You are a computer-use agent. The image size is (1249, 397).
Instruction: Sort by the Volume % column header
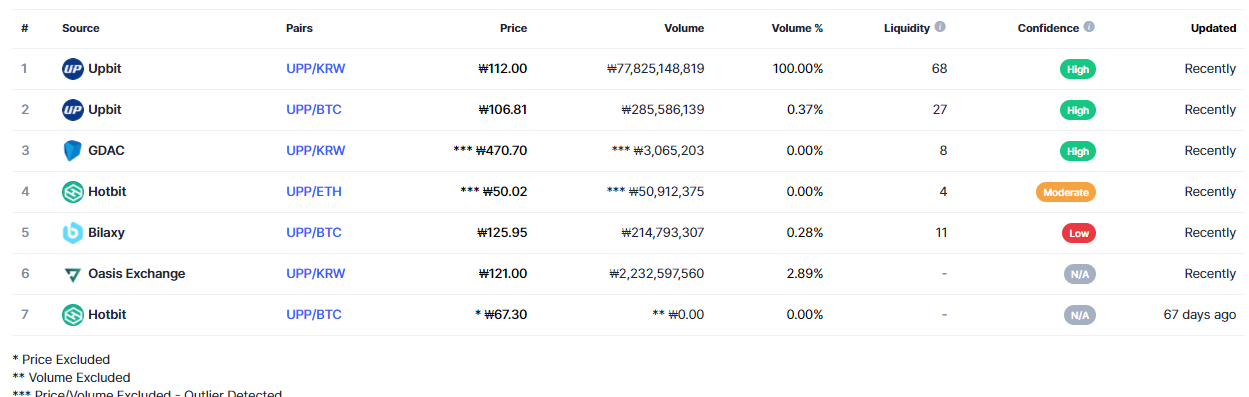pyautogui.click(x=797, y=28)
